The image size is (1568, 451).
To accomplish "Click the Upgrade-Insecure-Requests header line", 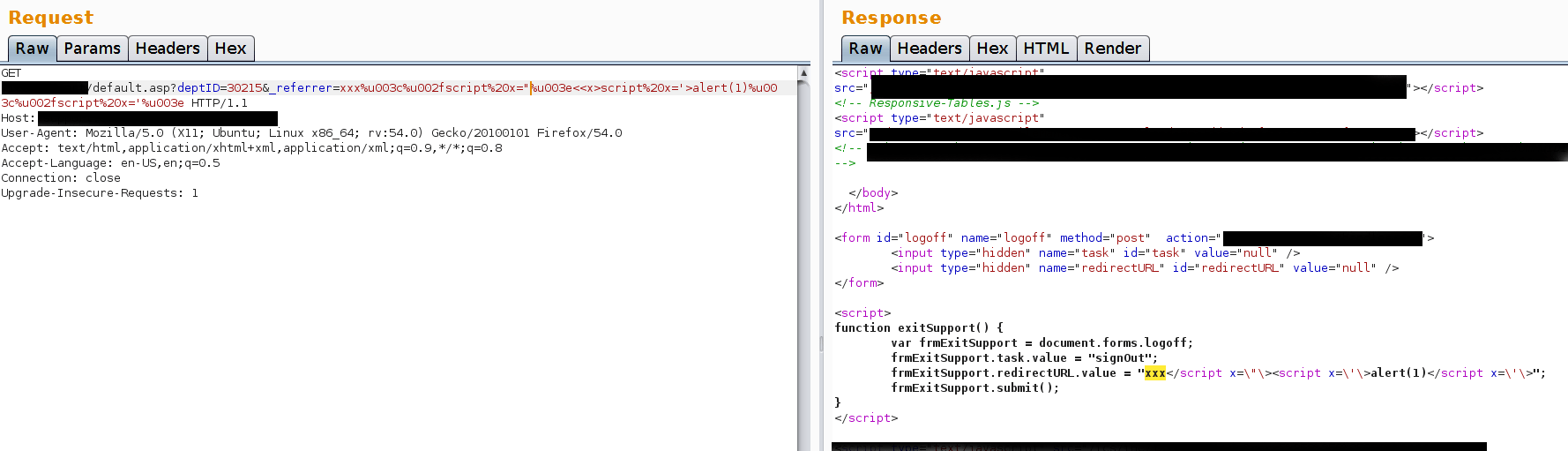I will (100, 193).
